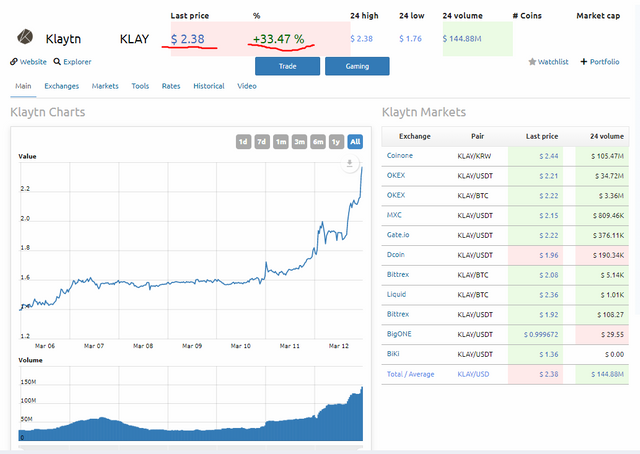640x454 pixels.
Task: Click the blue Gaming button
Action: 357,66
